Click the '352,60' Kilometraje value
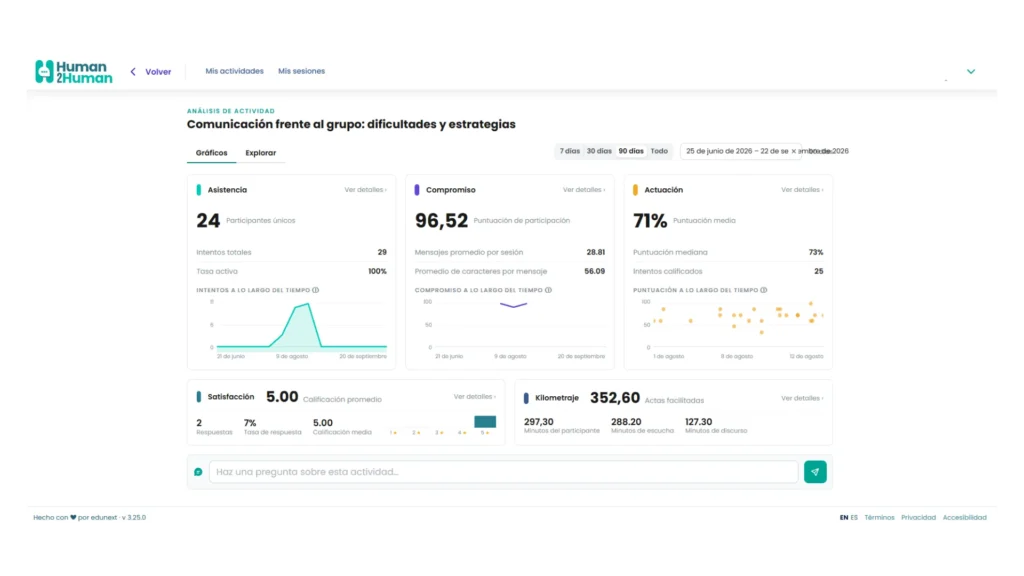Screen dimensions: 1024x576 click(x=615, y=398)
